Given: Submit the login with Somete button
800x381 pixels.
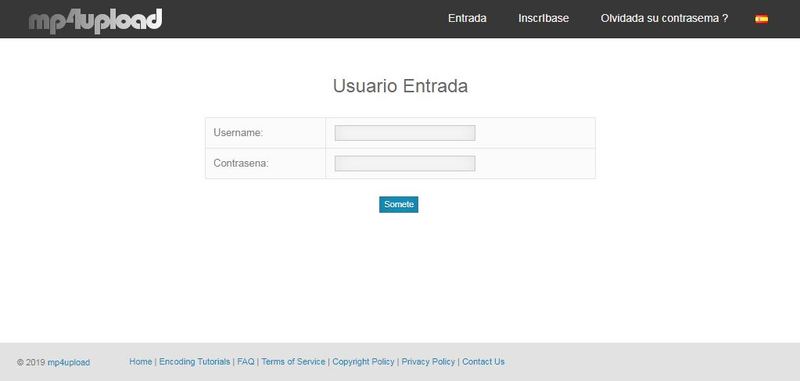Looking at the screenshot, I should coord(398,204).
